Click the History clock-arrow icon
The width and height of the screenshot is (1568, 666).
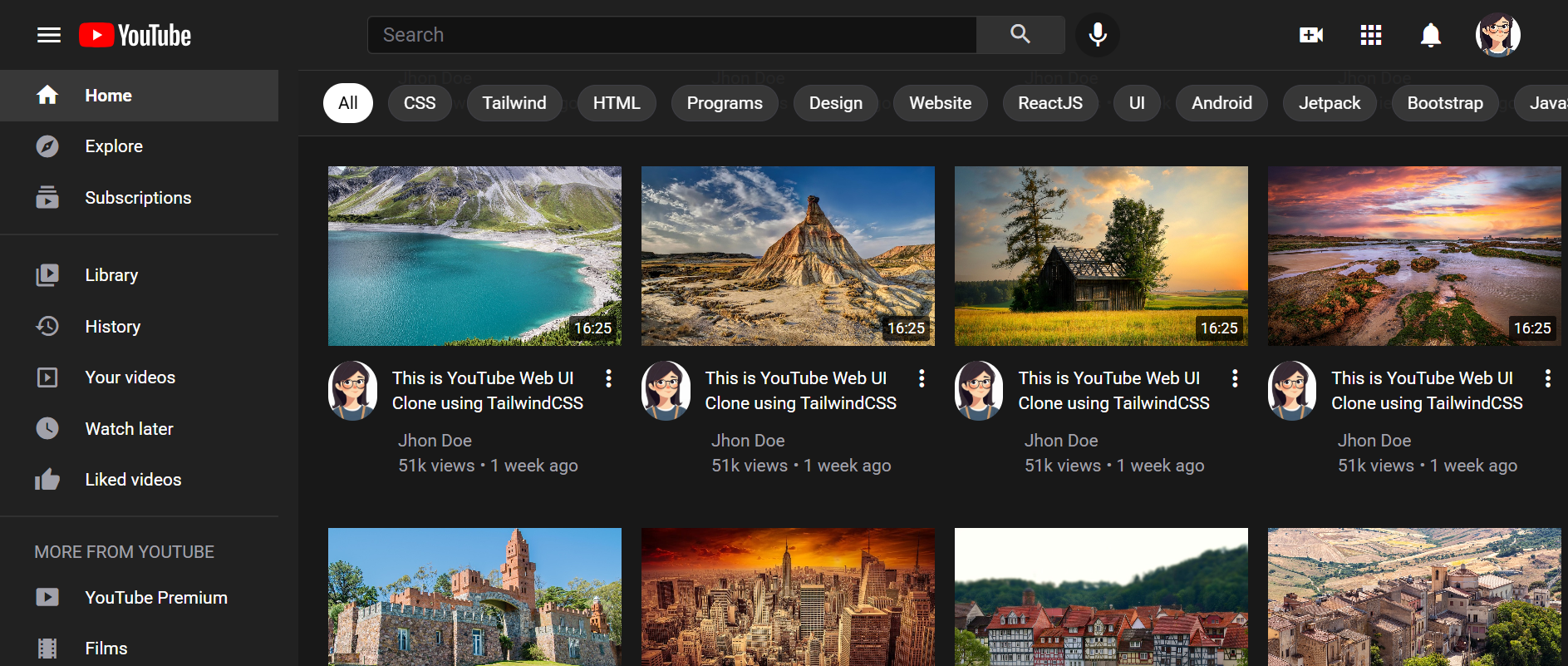[47, 326]
